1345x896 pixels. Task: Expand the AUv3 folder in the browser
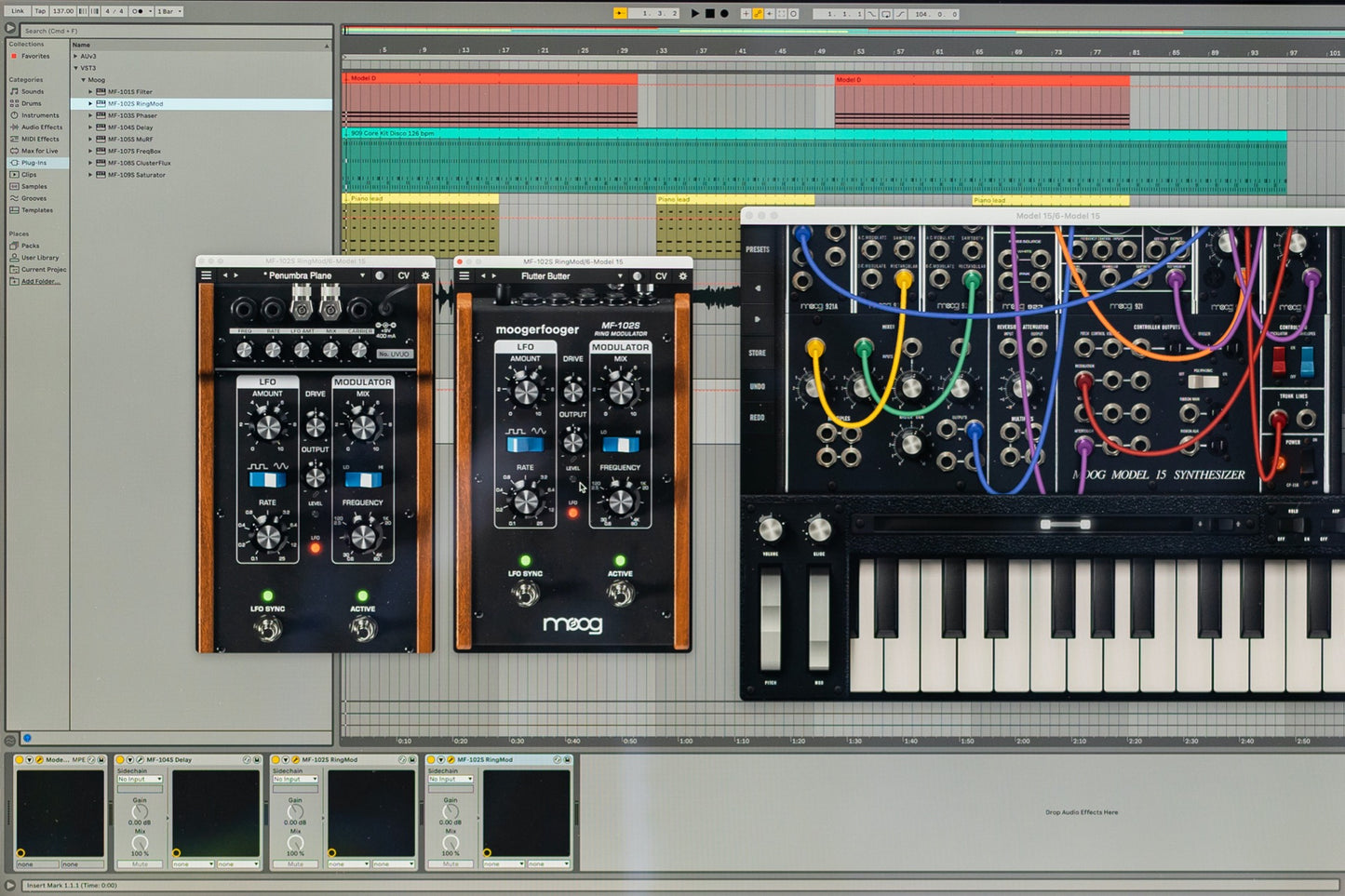[76, 56]
